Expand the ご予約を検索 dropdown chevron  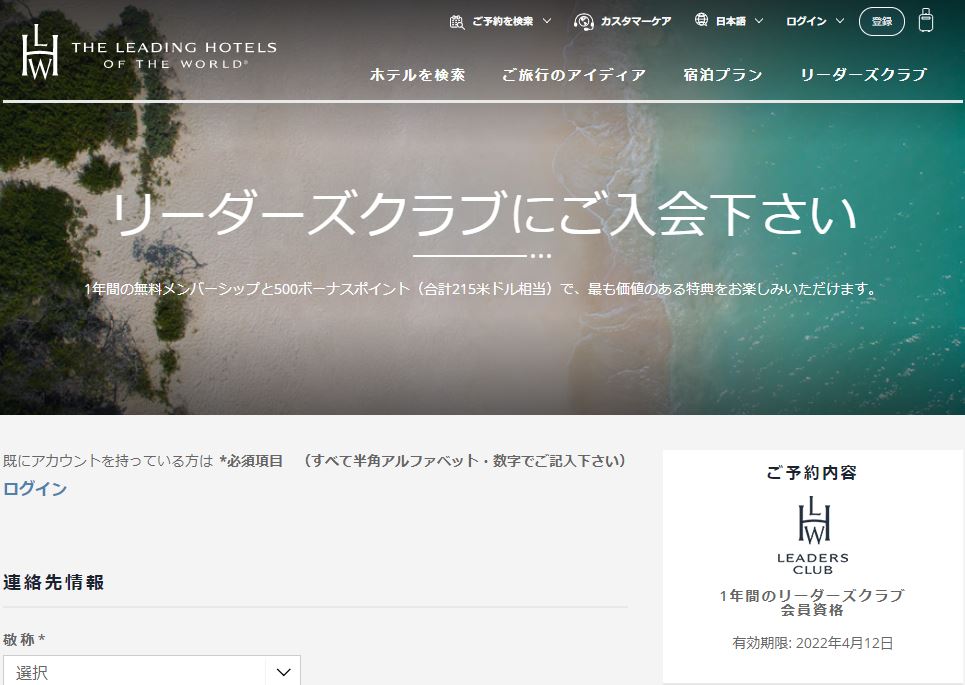click(x=547, y=21)
